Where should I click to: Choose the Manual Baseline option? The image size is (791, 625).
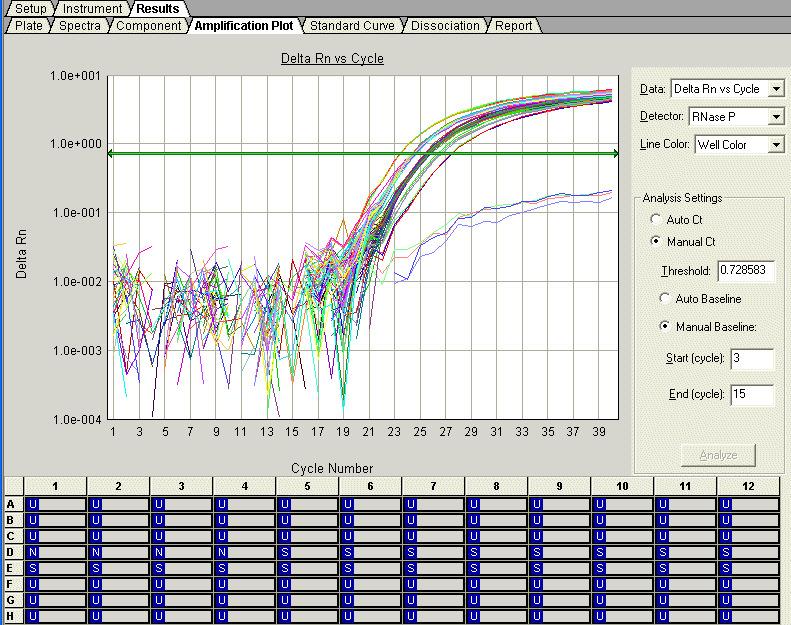665,326
